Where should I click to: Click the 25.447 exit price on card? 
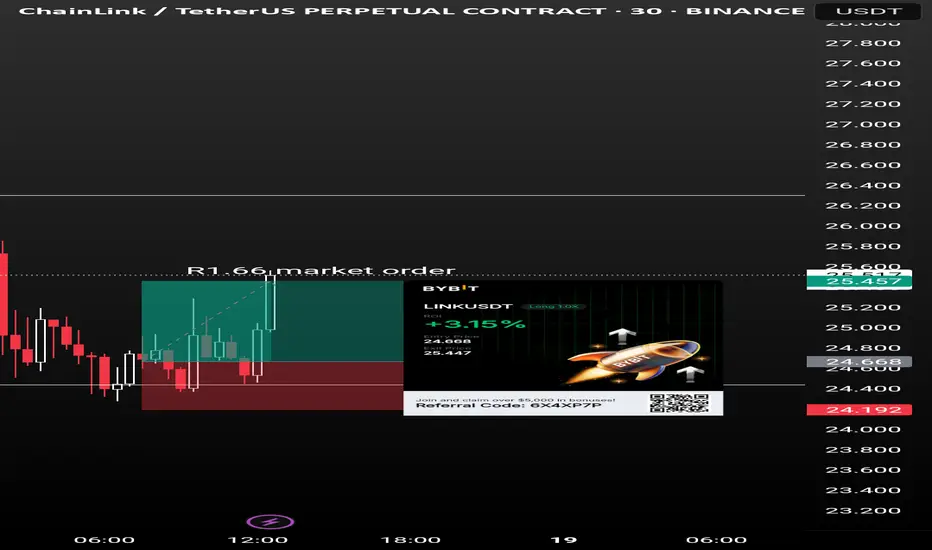(x=447, y=353)
